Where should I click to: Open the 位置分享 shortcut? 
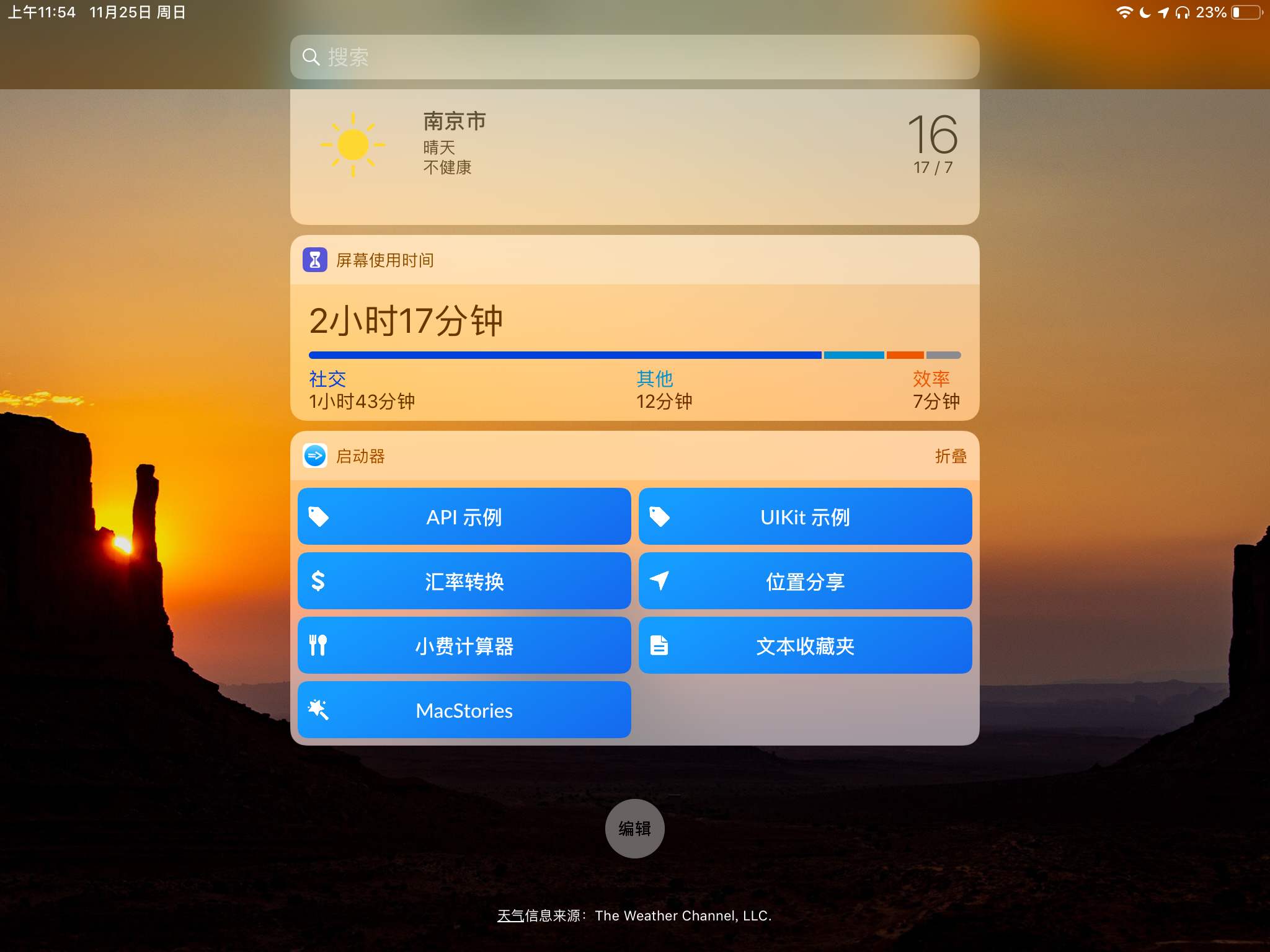[805, 581]
